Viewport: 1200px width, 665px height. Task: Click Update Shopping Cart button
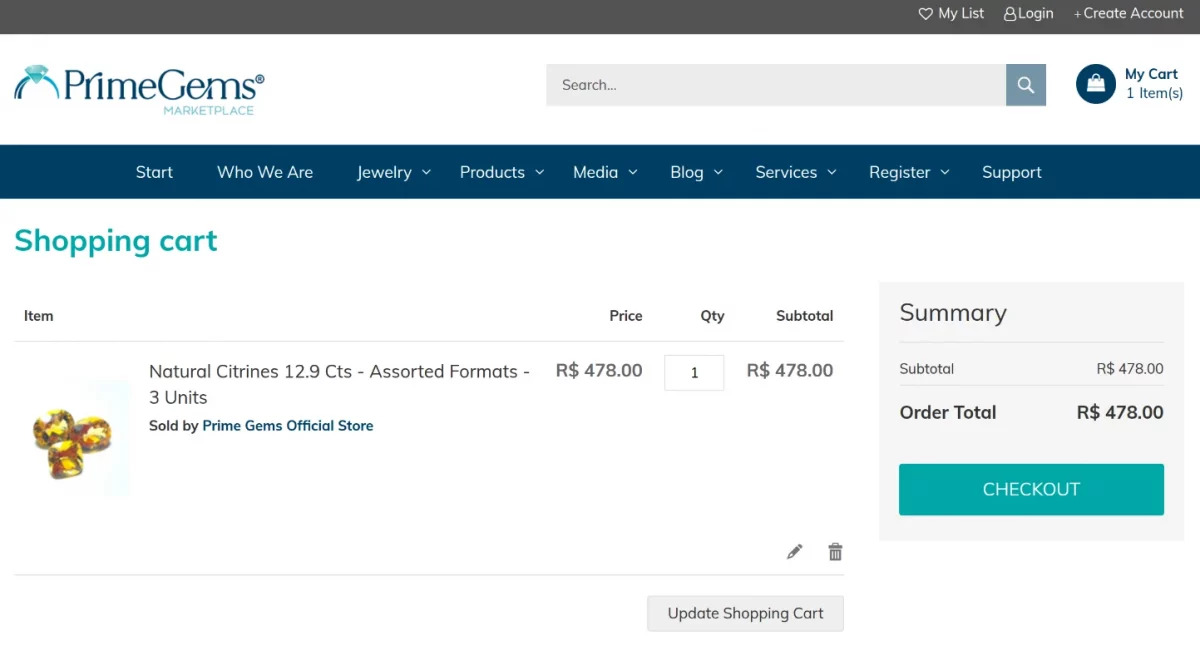[745, 613]
